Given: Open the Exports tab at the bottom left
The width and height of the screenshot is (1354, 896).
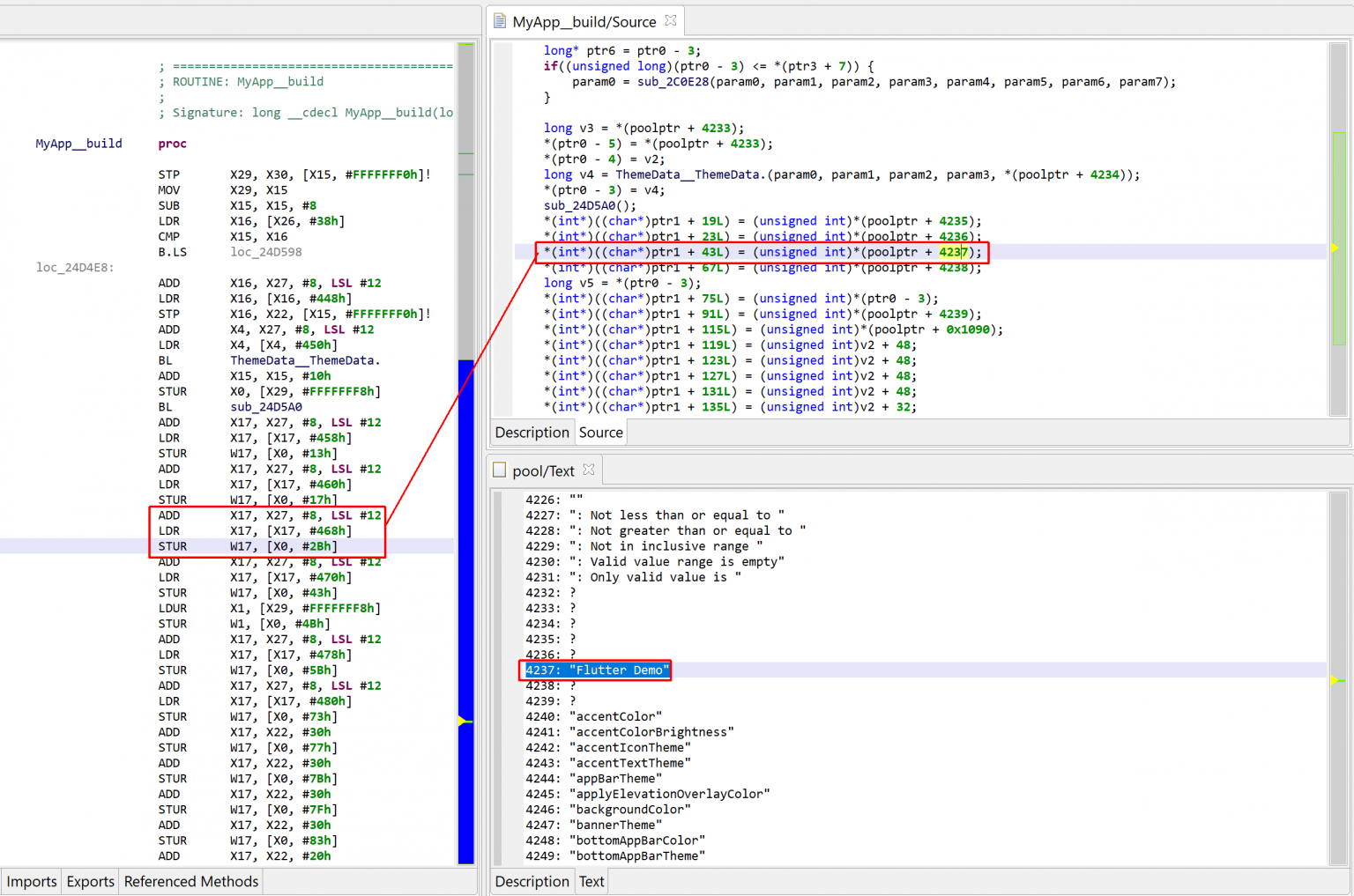Looking at the screenshot, I should [89, 881].
